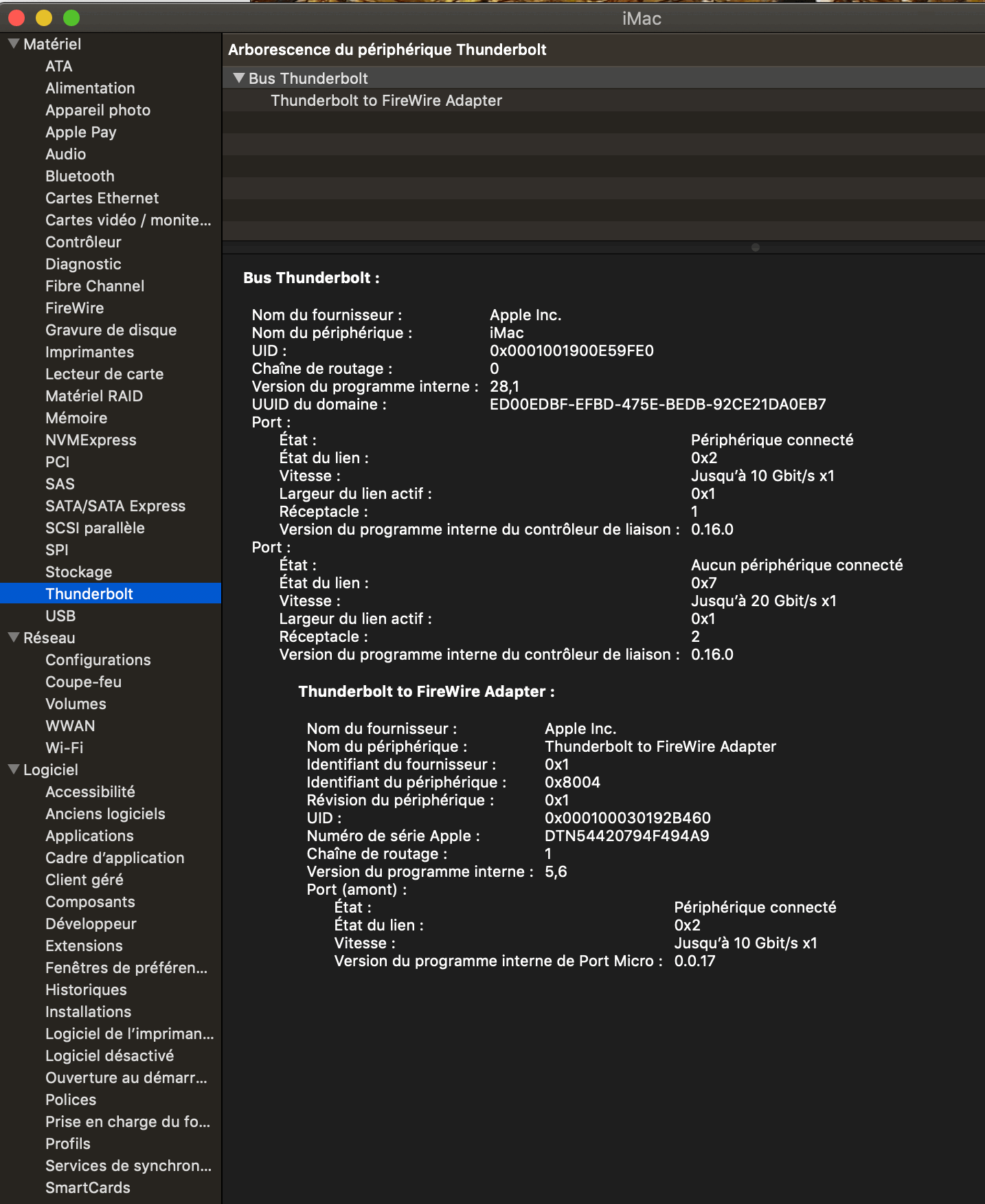Select SPI in sidebar
This screenshot has width=985, height=1204.
tap(57, 550)
